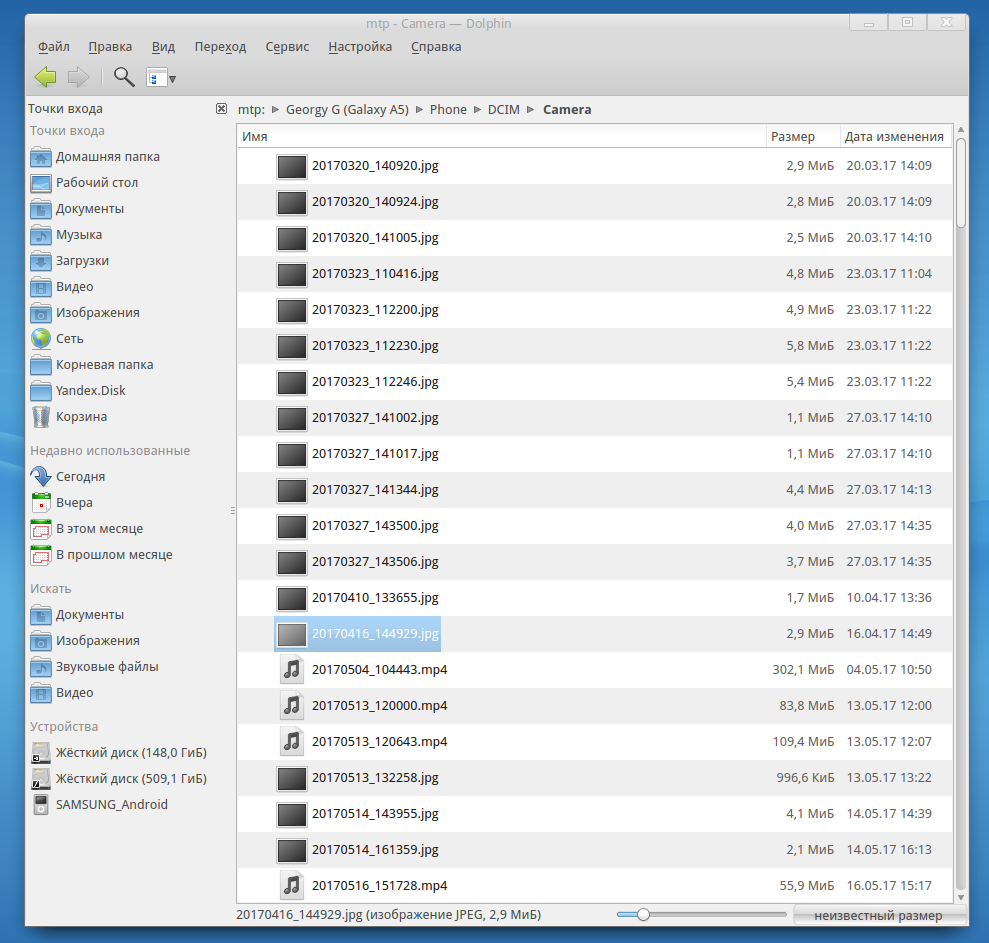
Task: Adjust the icon zoom slider
Action: coord(701,915)
